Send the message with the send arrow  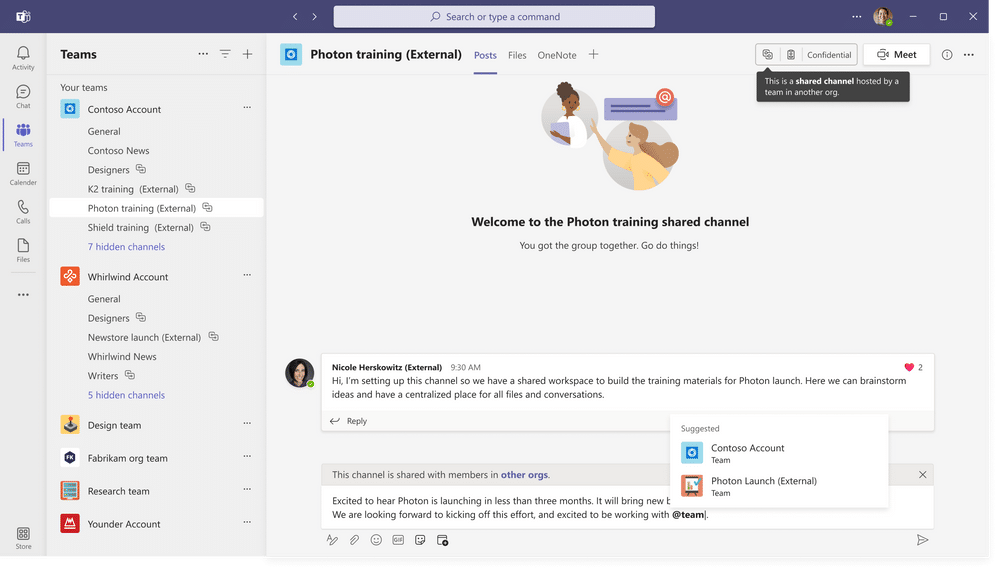coord(922,540)
